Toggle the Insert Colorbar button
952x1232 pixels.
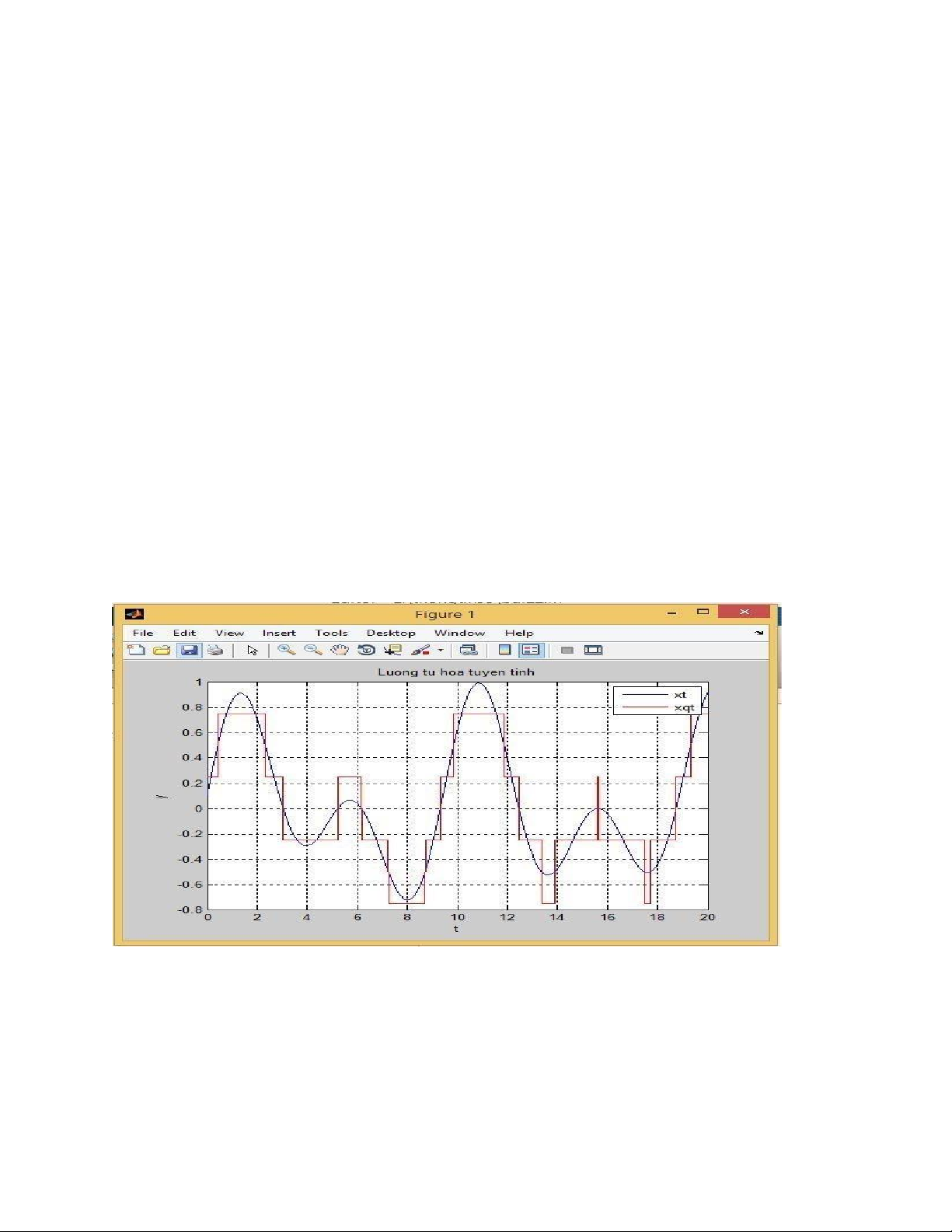(504, 650)
